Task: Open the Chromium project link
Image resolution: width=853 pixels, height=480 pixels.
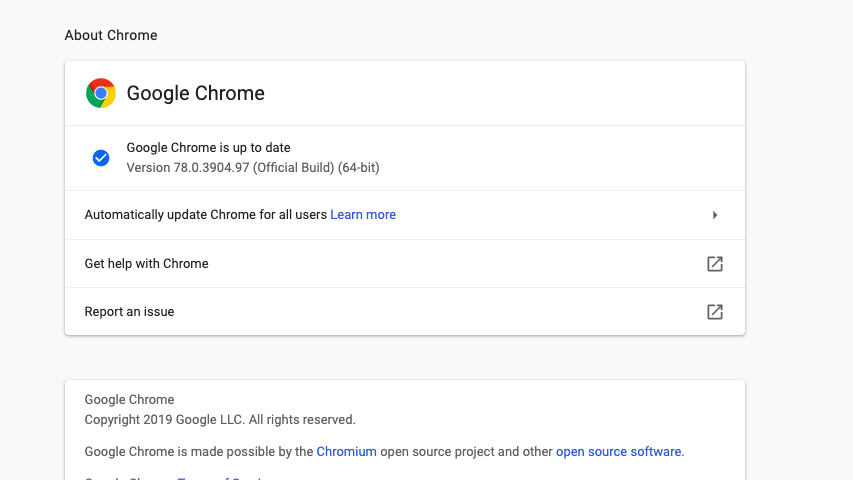Action: click(347, 452)
